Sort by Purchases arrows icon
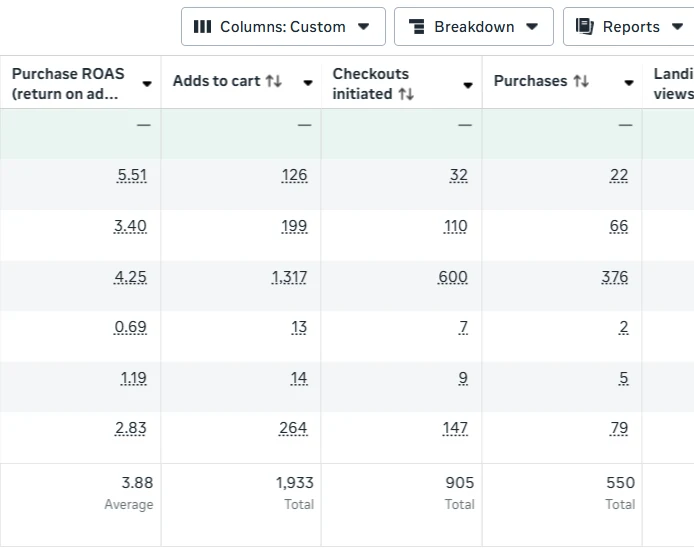This screenshot has height=548, width=694. pos(581,81)
